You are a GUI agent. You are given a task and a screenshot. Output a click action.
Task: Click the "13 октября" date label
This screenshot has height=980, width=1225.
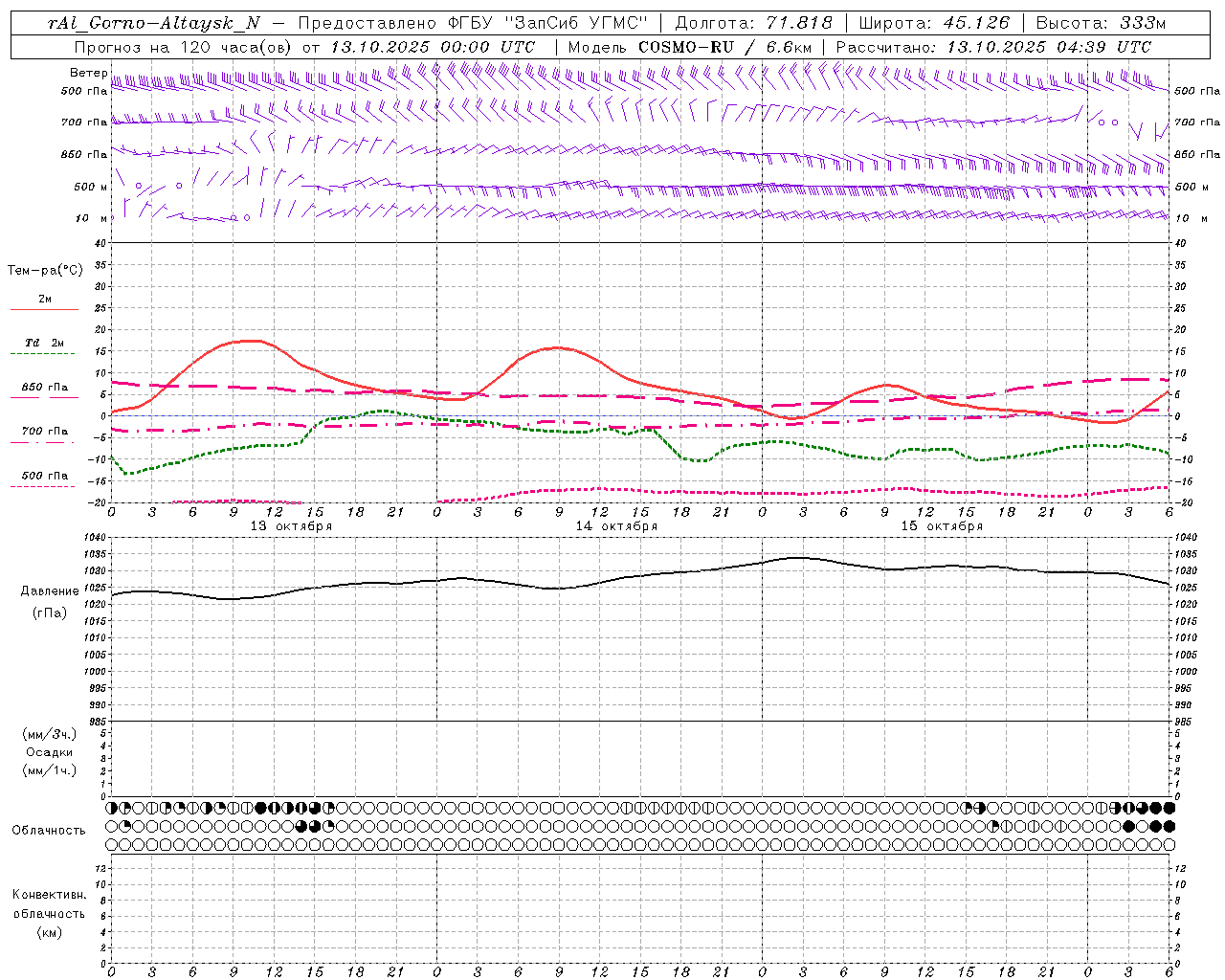click(x=291, y=526)
